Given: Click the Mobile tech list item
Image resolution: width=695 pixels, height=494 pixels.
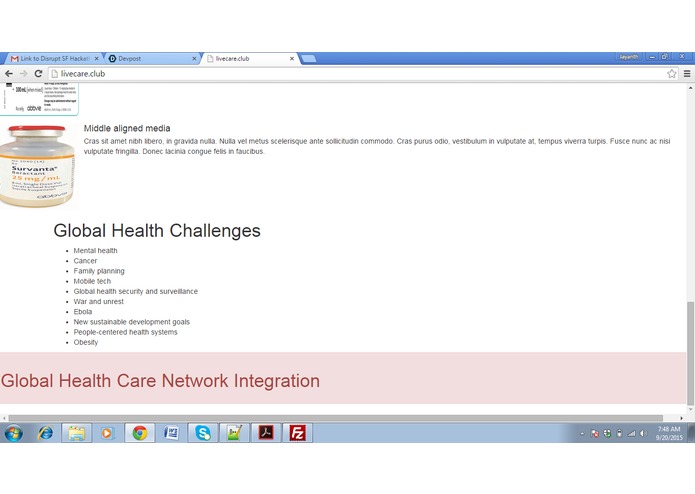Looking at the screenshot, I should [x=92, y=281].
